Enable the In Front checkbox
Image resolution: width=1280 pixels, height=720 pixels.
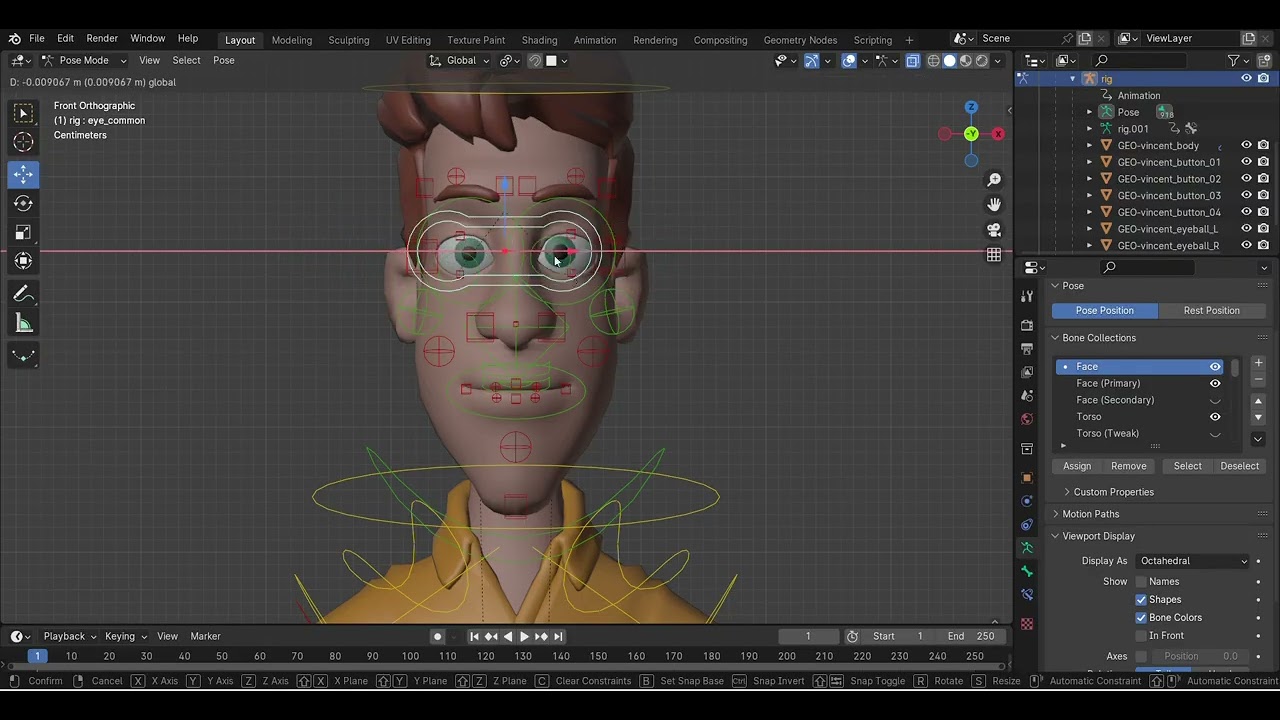click(x=1141, y=636)
